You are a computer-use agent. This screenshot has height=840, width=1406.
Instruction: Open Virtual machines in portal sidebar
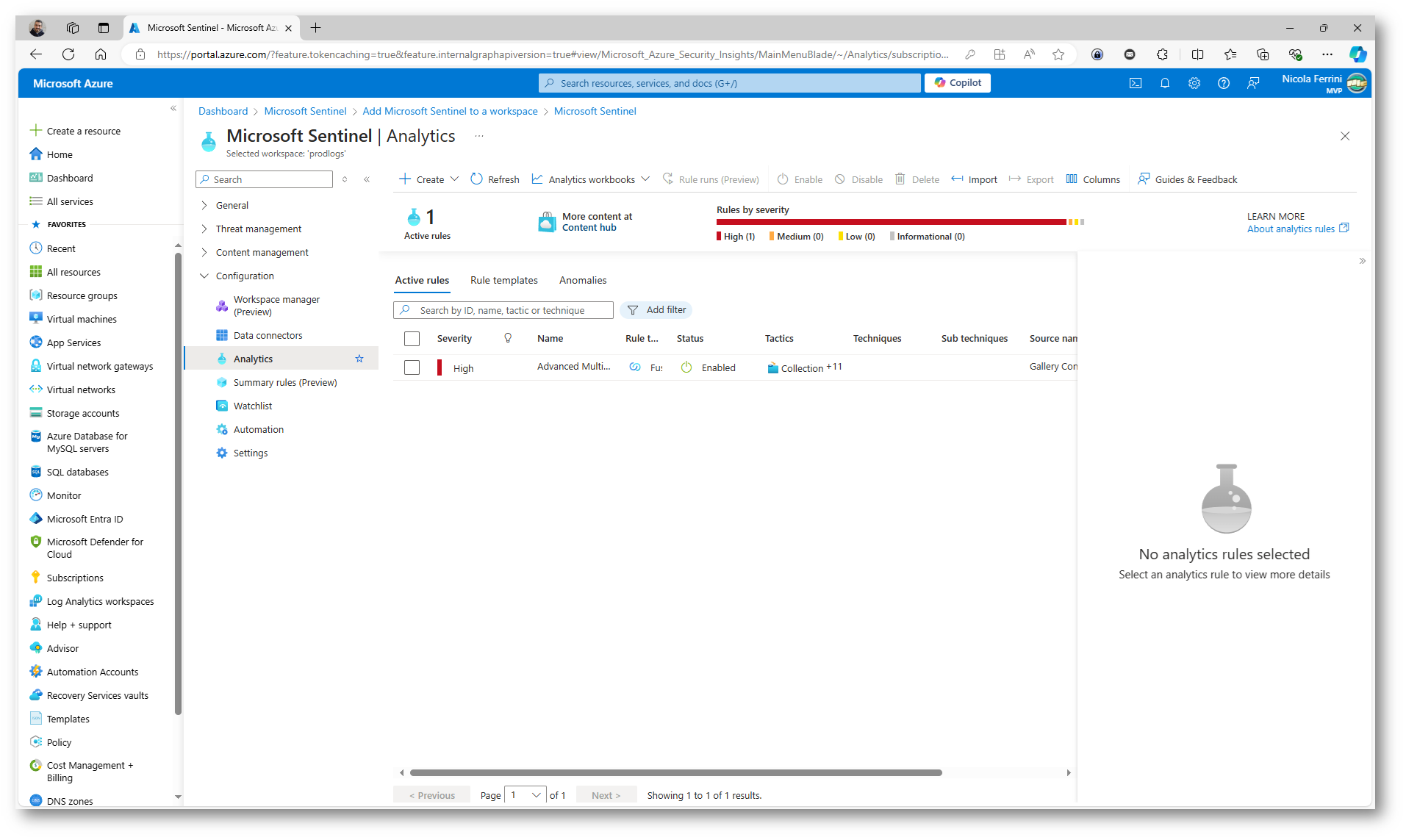[x=82, y=319]
